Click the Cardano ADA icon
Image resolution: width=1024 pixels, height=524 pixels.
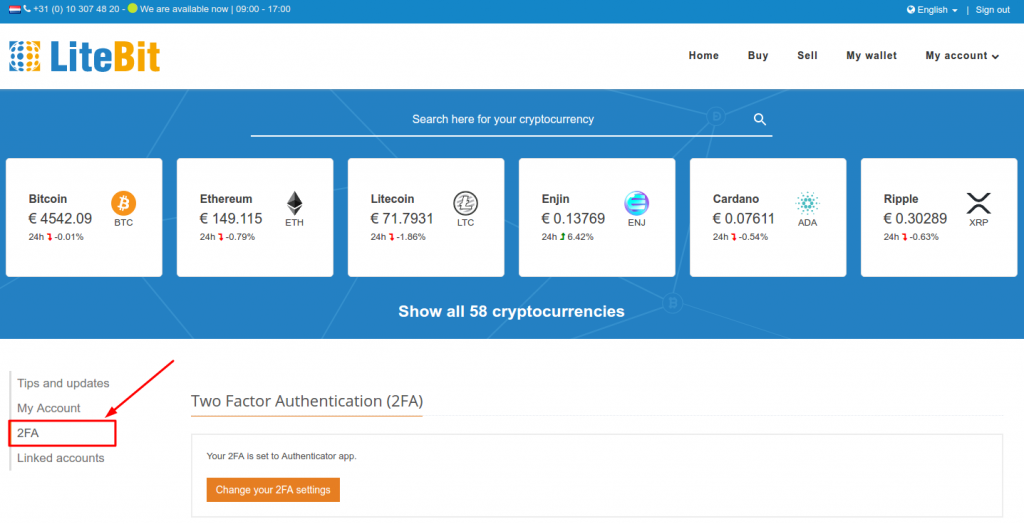(807, 203)
